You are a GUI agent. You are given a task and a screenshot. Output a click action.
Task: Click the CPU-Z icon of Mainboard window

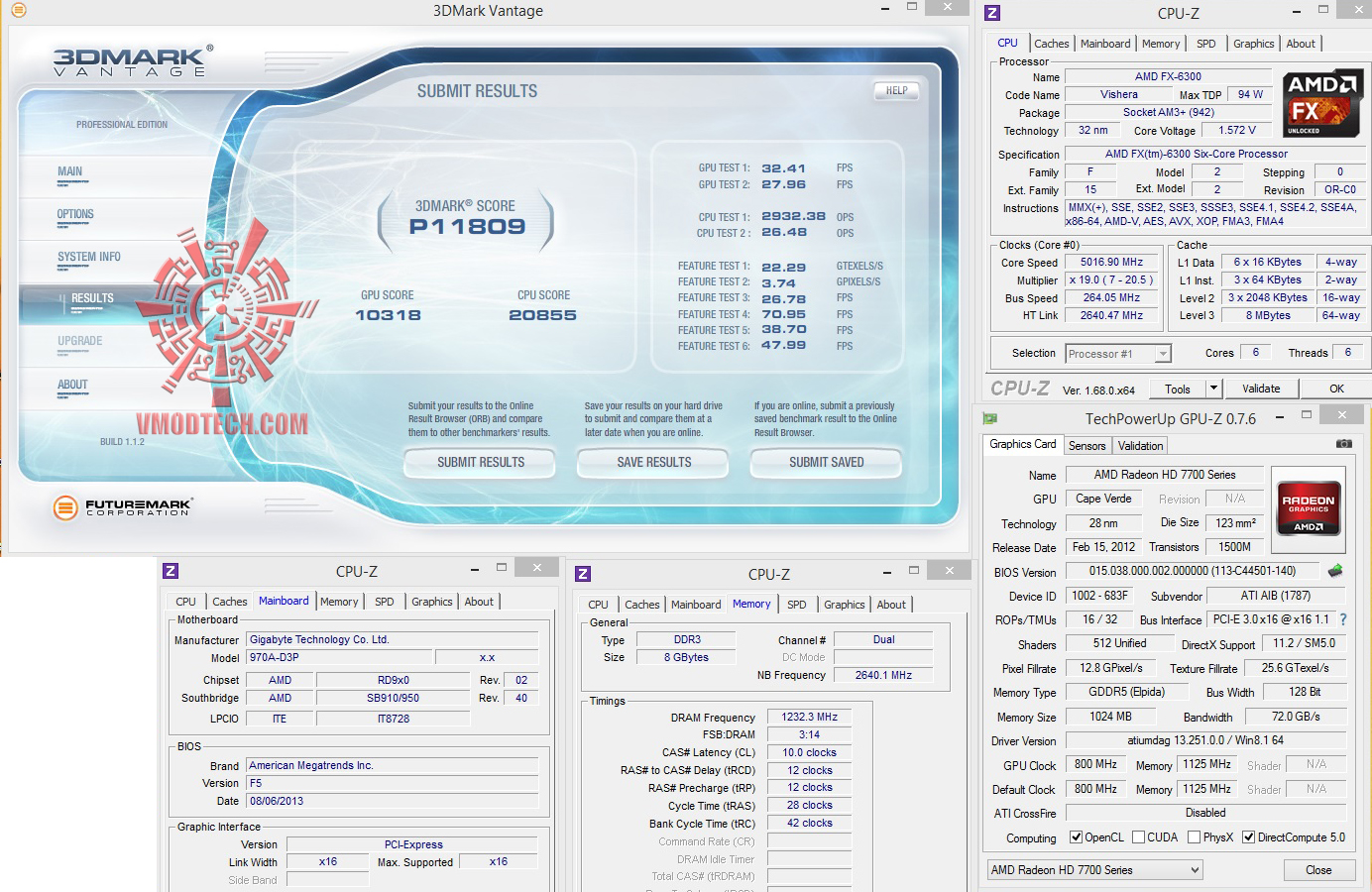[x=171, y=571]
